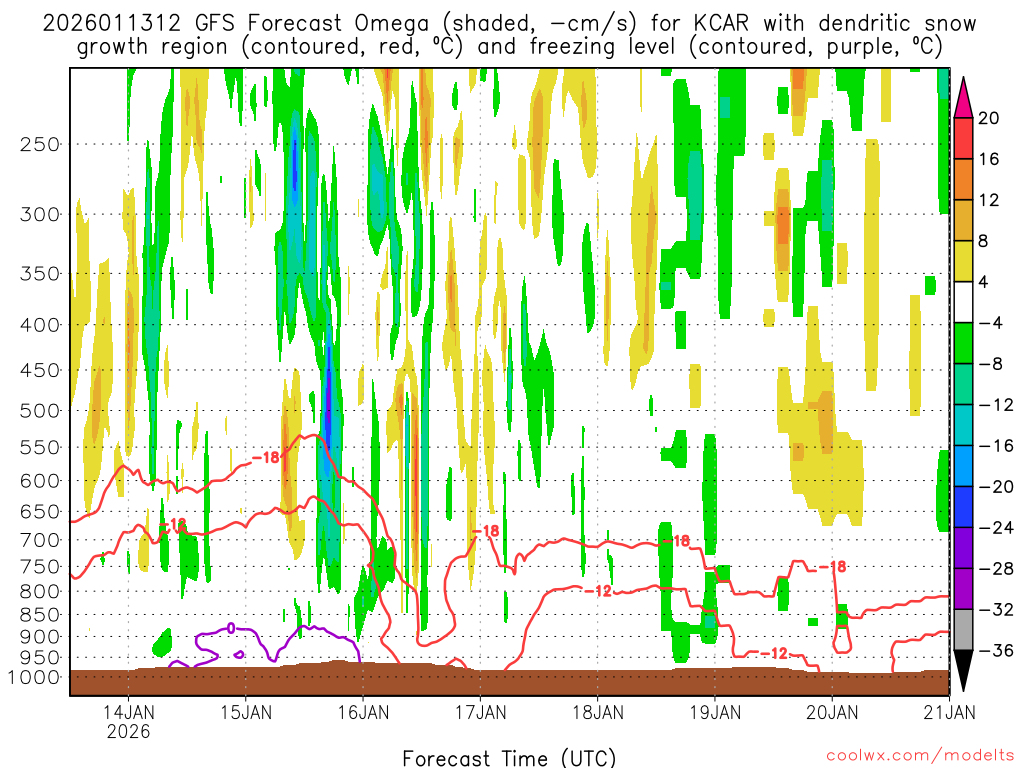Click the chart title with KCAR
This screenshot has width=1024, height=768.
click(x=509, y=34)
